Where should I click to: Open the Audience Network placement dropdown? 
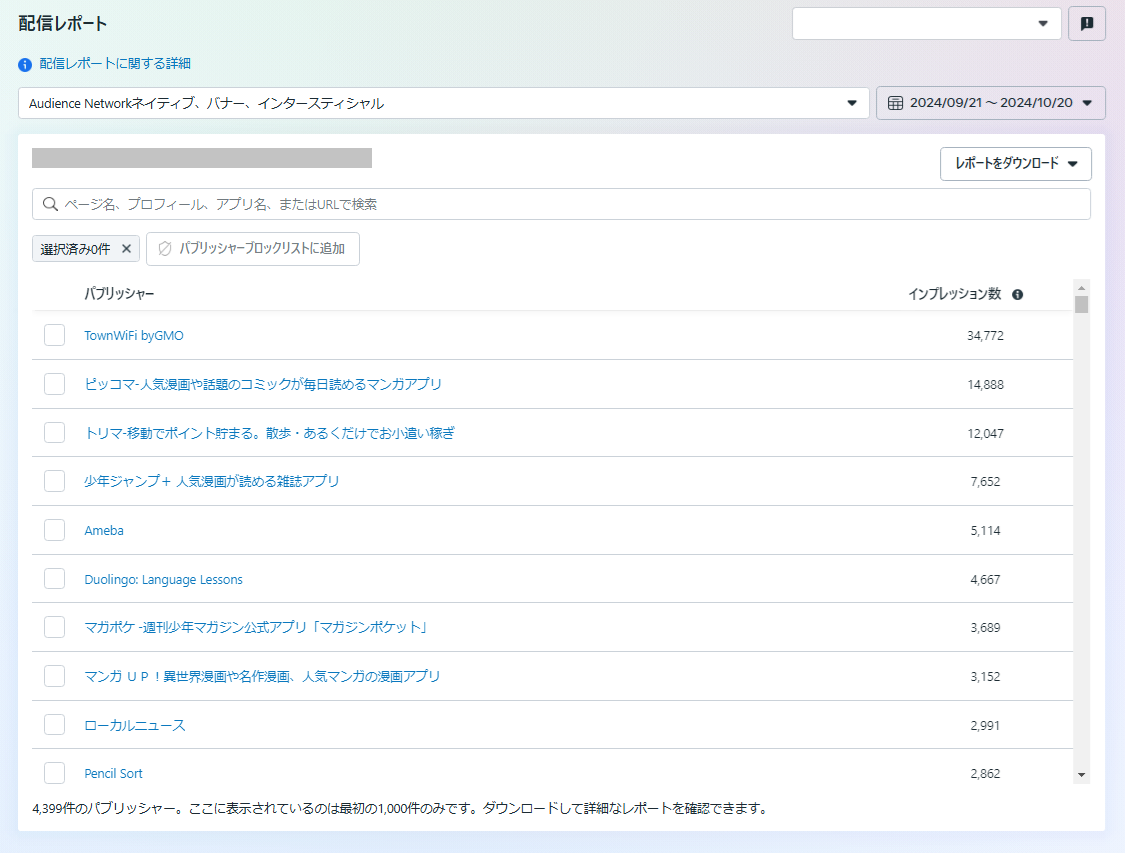(x=443, y=103)
